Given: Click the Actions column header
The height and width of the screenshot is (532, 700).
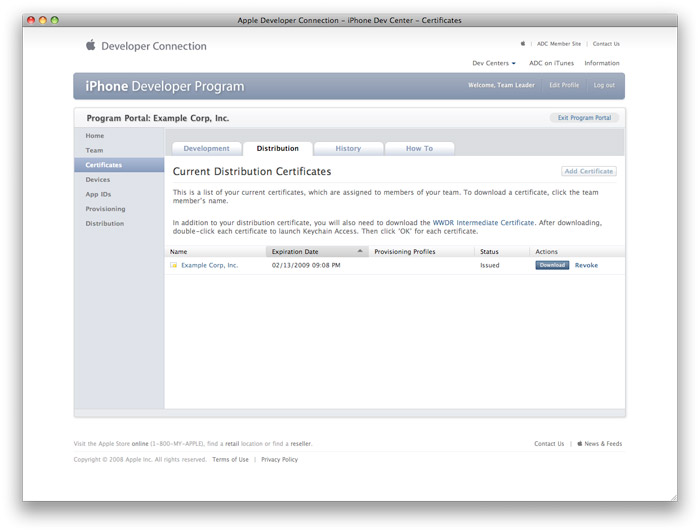Looking at the screenshot, I should tap(577, 252).
